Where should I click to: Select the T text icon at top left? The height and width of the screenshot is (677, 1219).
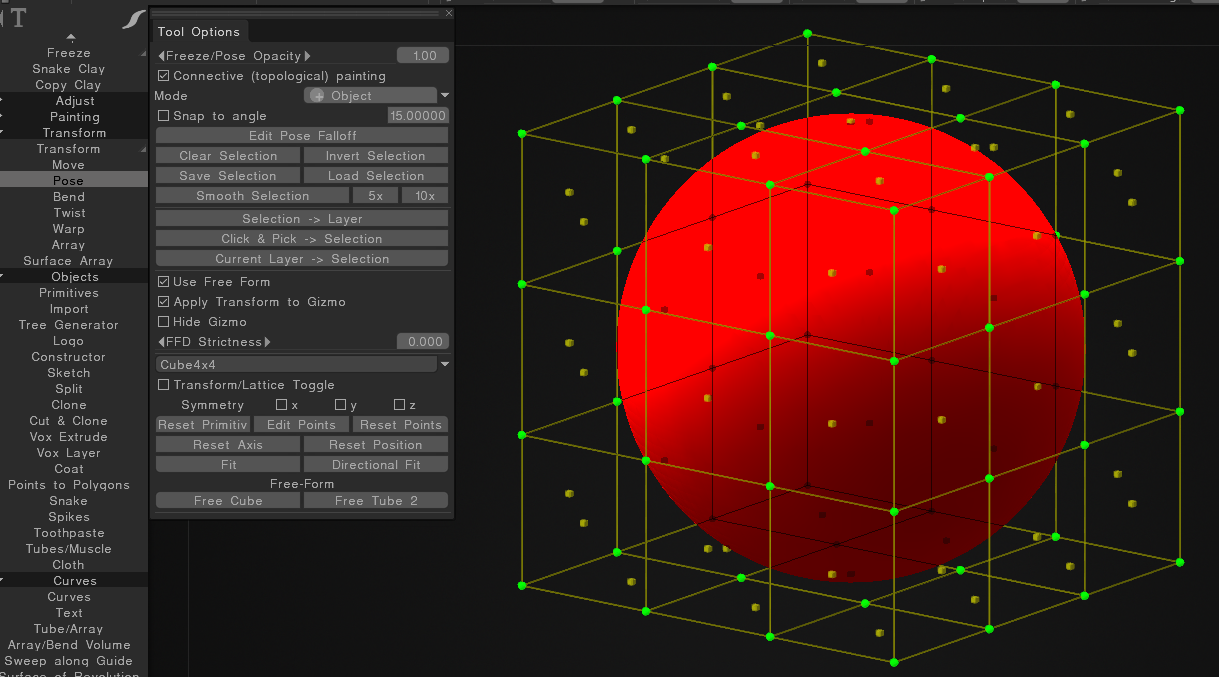19,18
